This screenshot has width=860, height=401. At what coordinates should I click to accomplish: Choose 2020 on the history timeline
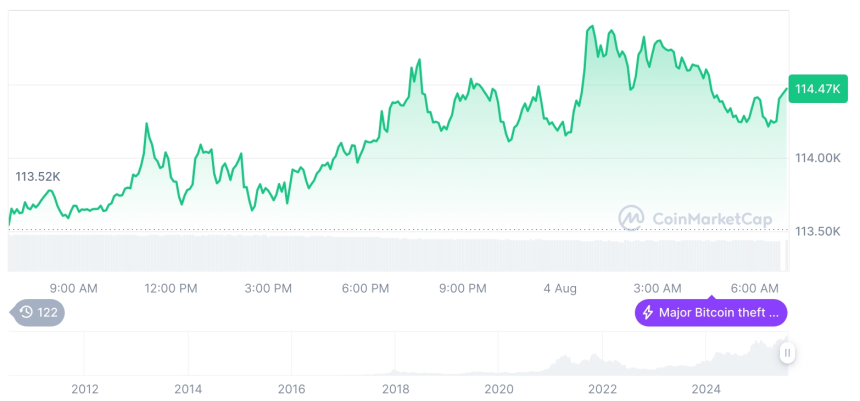click(498, 388)
